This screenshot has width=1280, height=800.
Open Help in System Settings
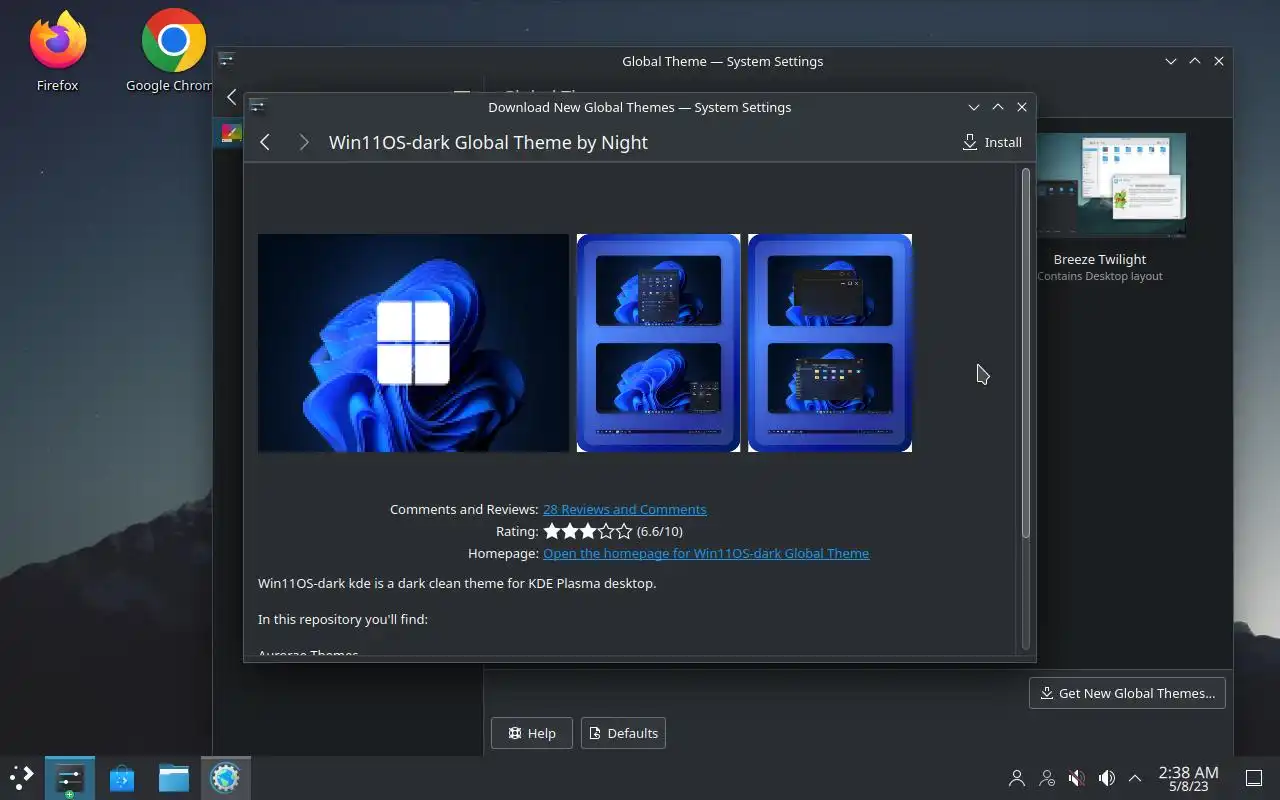(531, 733)
